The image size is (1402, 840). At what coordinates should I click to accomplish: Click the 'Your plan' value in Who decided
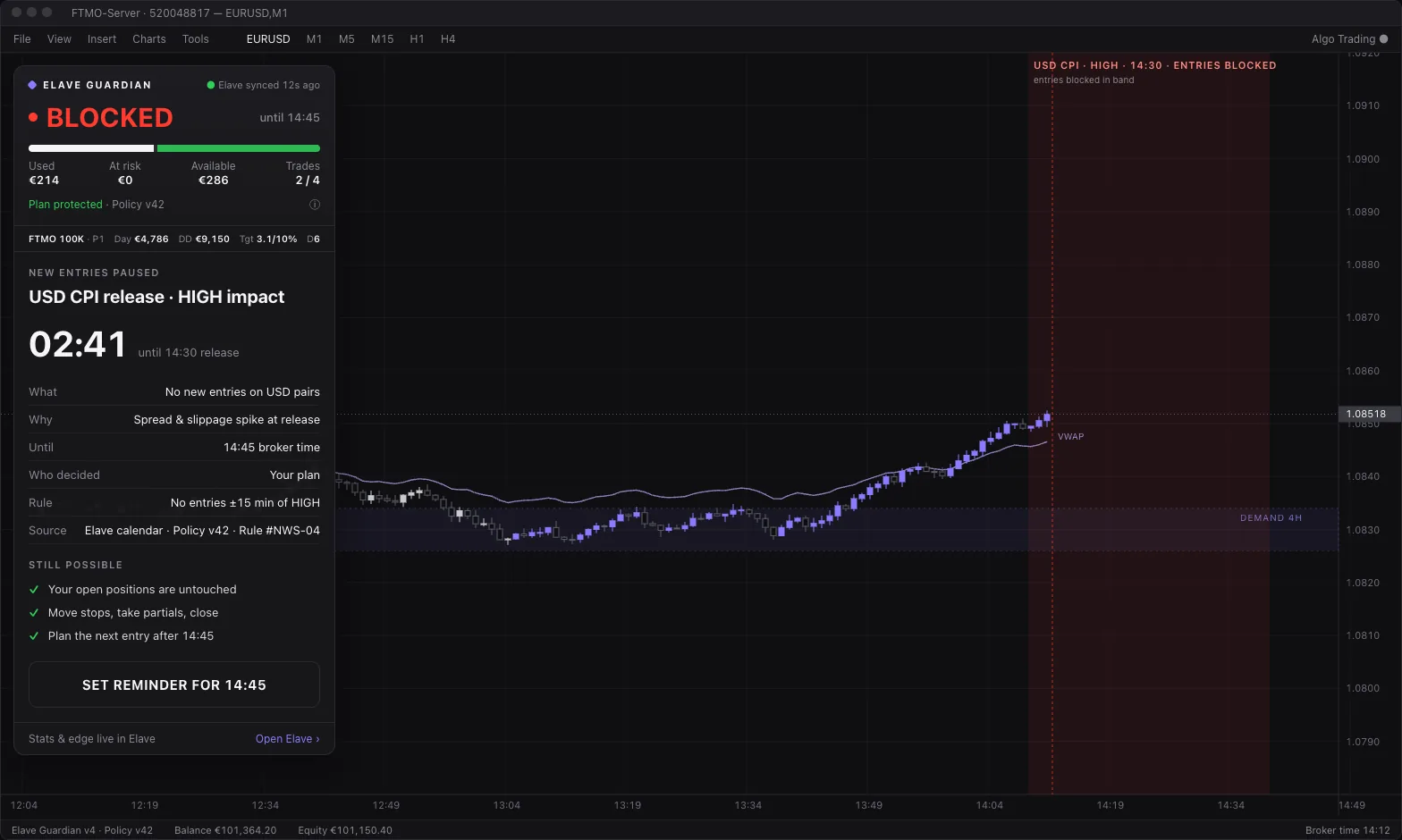point(295,475)
